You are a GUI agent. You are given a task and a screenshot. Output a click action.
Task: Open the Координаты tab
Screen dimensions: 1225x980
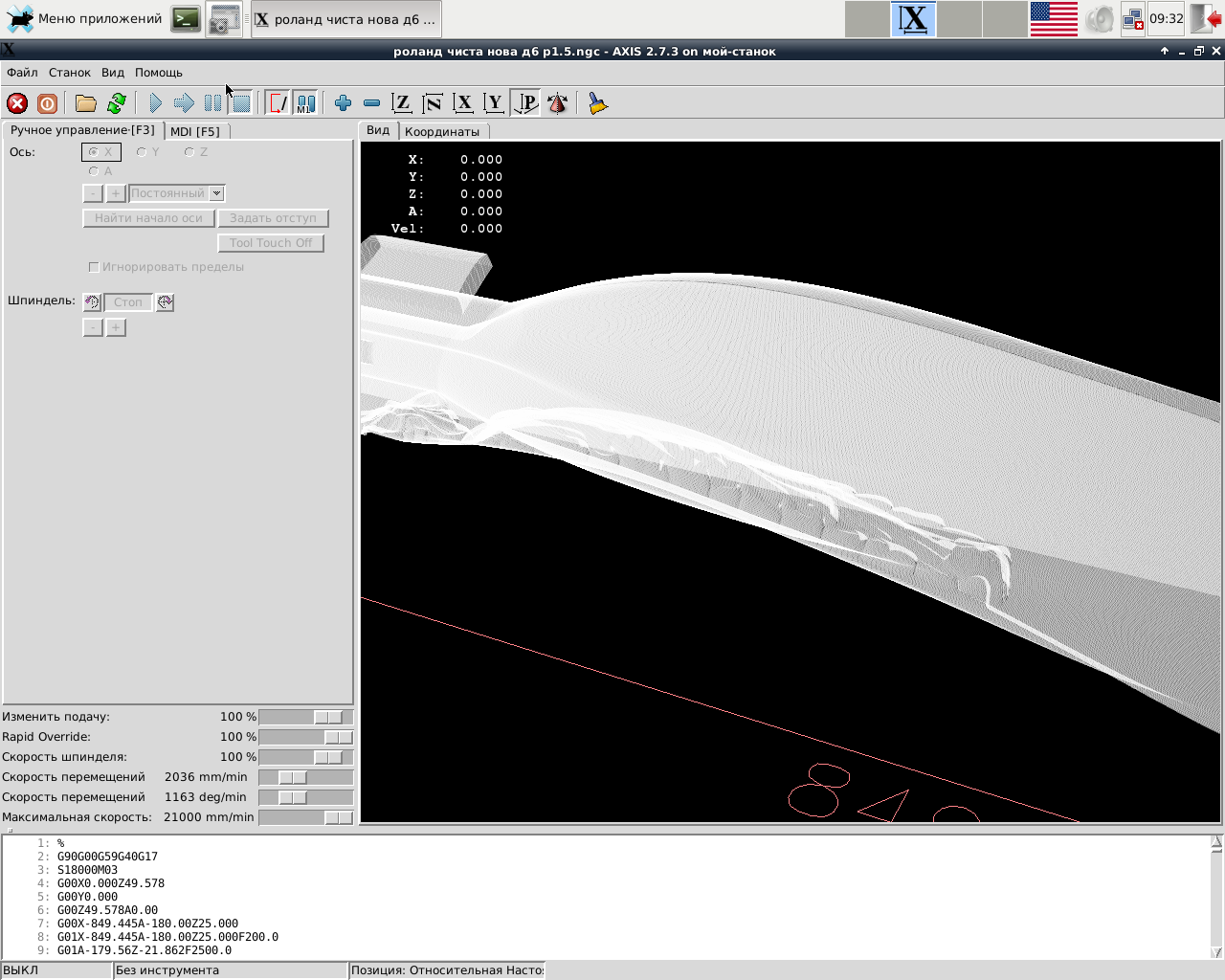(441, 131)
